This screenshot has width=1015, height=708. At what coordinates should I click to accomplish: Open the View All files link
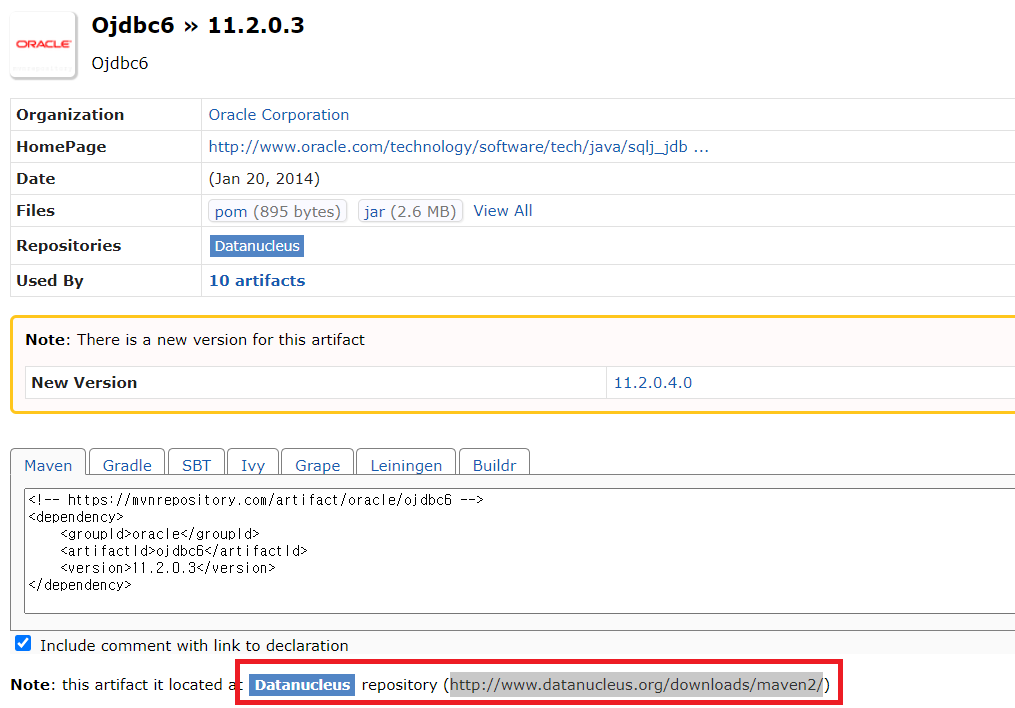point(503,211)
